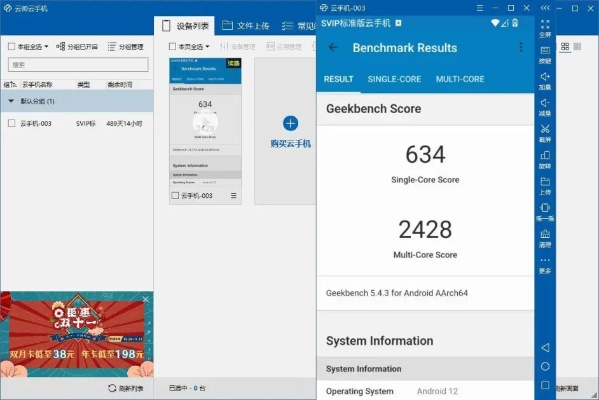Open device card menu icon for 云手机-003

click(233, 196)
